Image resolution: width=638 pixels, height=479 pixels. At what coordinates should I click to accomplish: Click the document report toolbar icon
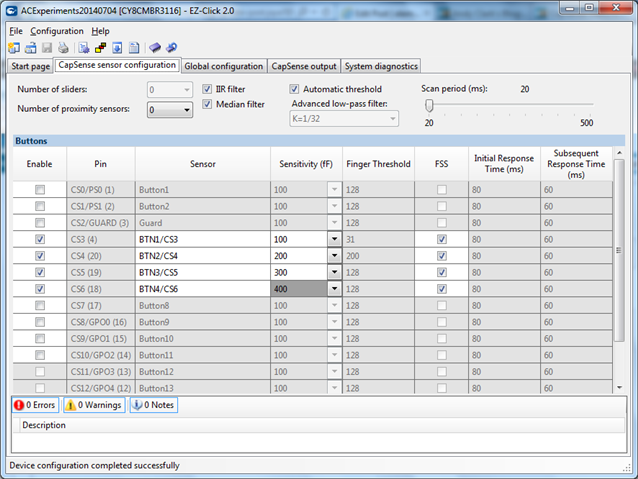(x=133, y=47)
